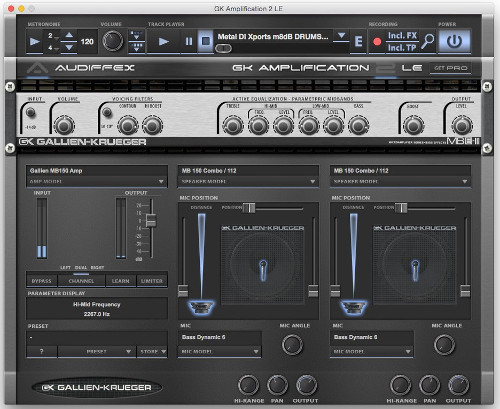Click the Output level fader handle
The height and width of the screenshot is (409, 500).
[151, 220]
